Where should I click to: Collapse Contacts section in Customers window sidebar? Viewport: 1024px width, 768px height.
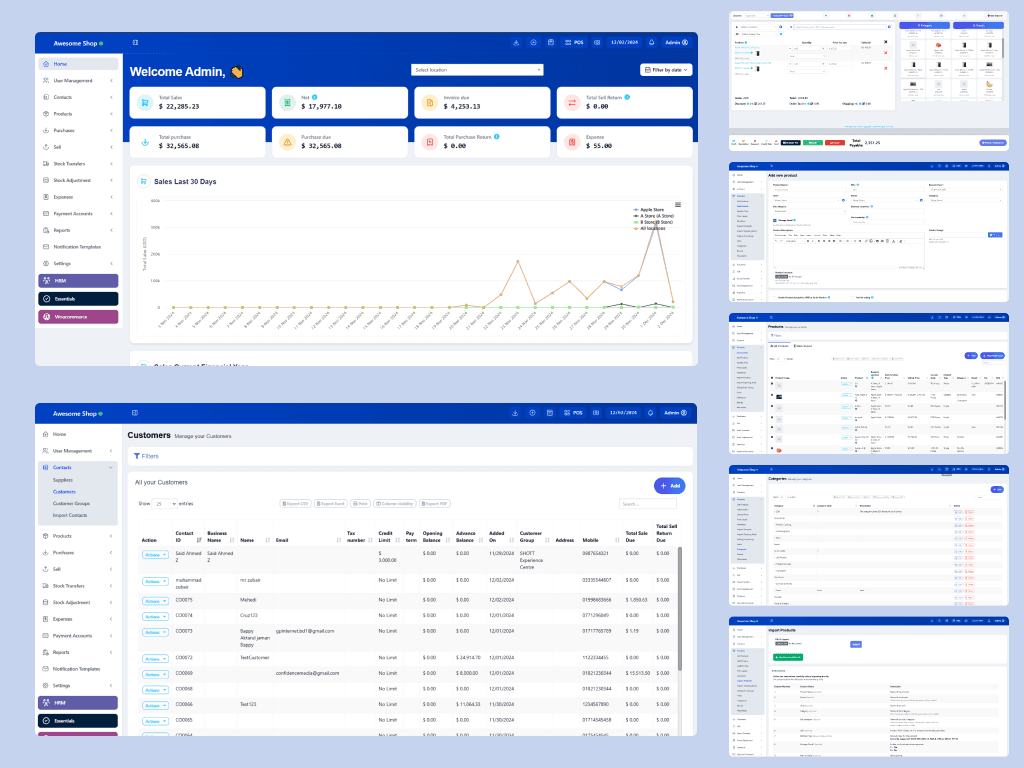point(78,468)
